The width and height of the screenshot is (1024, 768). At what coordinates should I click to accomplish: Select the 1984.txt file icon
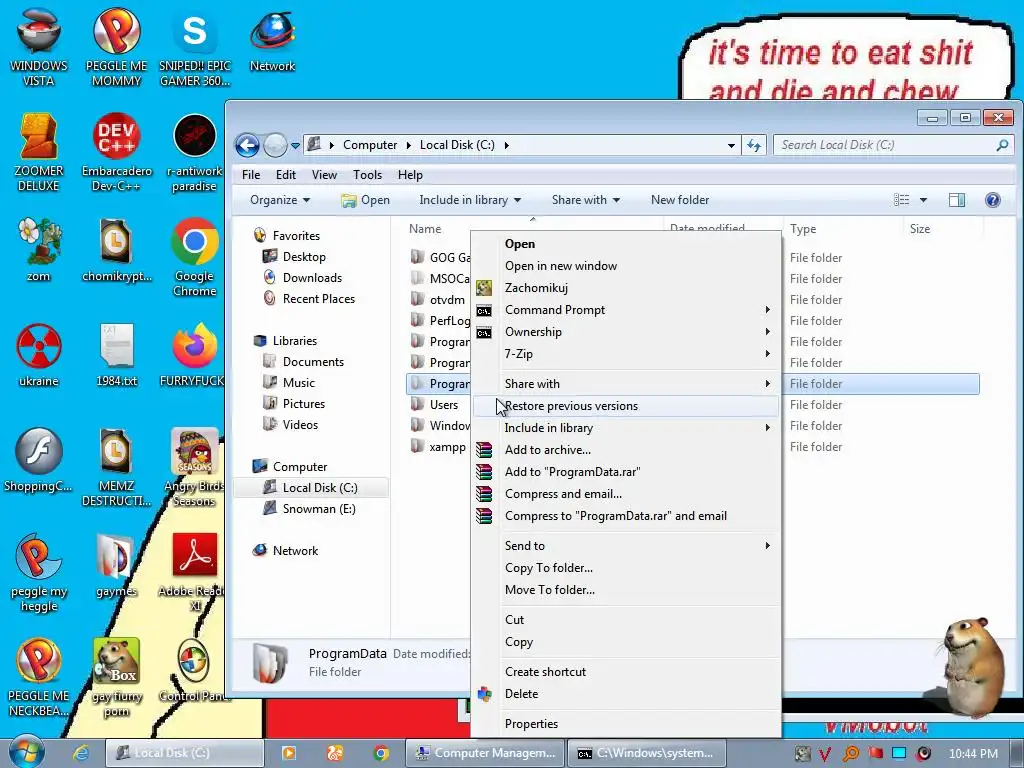coord(116,355)
